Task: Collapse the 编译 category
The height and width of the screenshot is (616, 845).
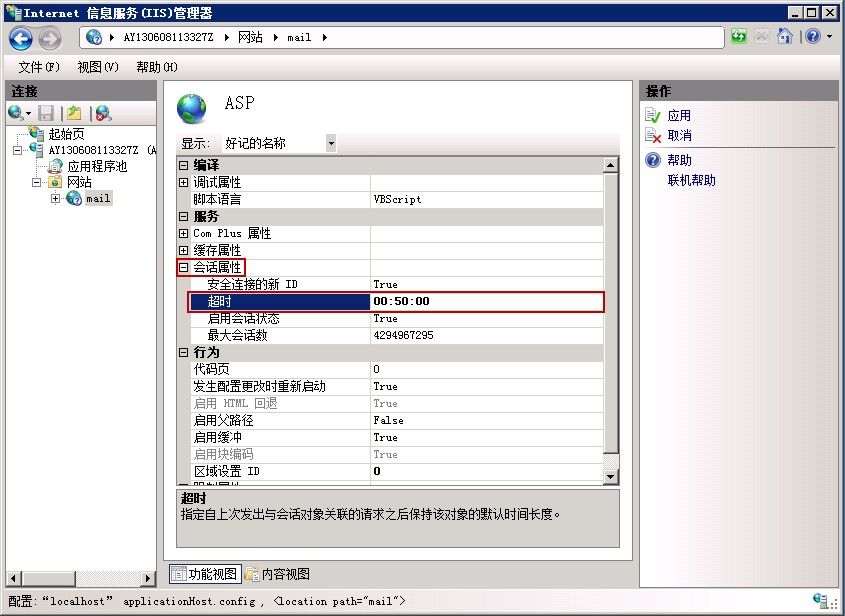Action: [x=183, y=165]
